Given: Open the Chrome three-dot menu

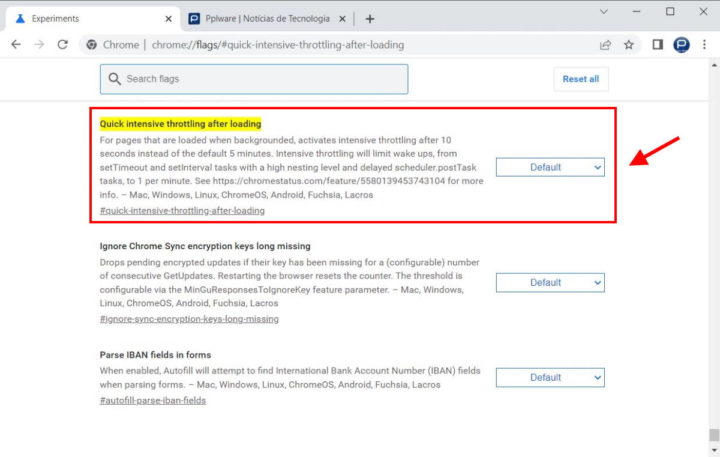Looking at the screenshot, I should pyautogui.click(x=707, y=45).
